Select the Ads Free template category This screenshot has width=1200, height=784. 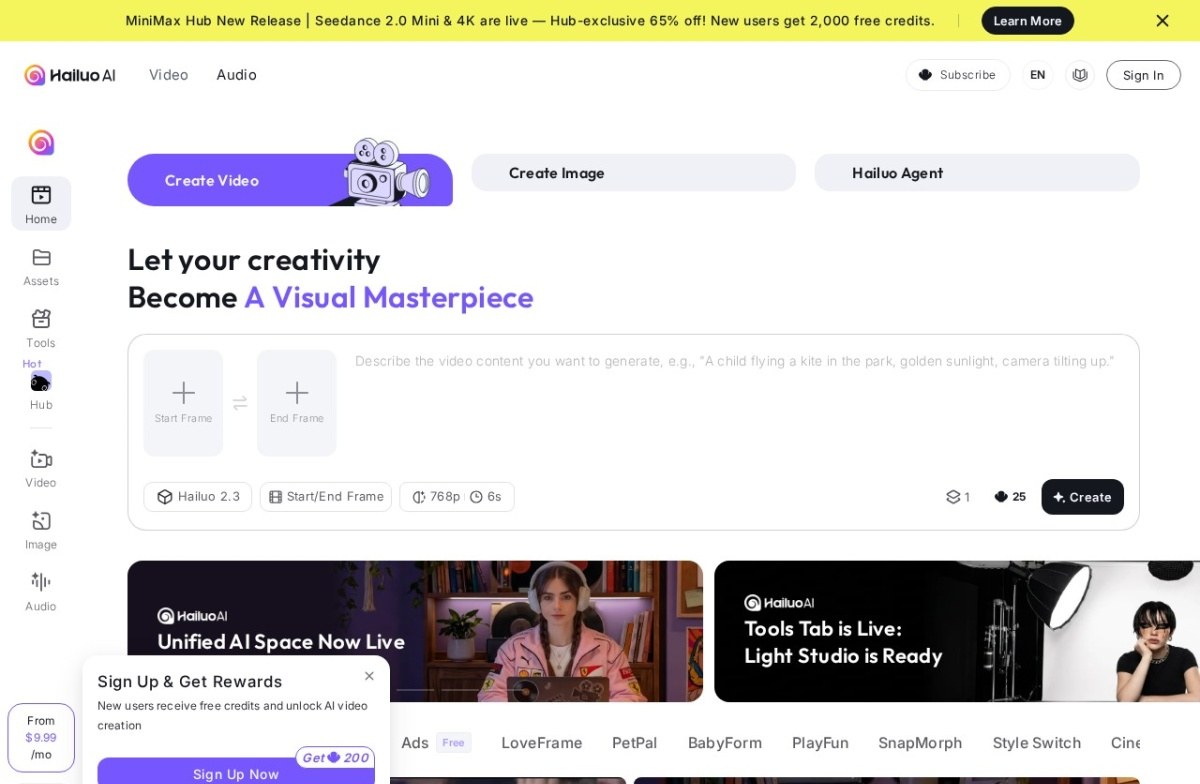435,743
